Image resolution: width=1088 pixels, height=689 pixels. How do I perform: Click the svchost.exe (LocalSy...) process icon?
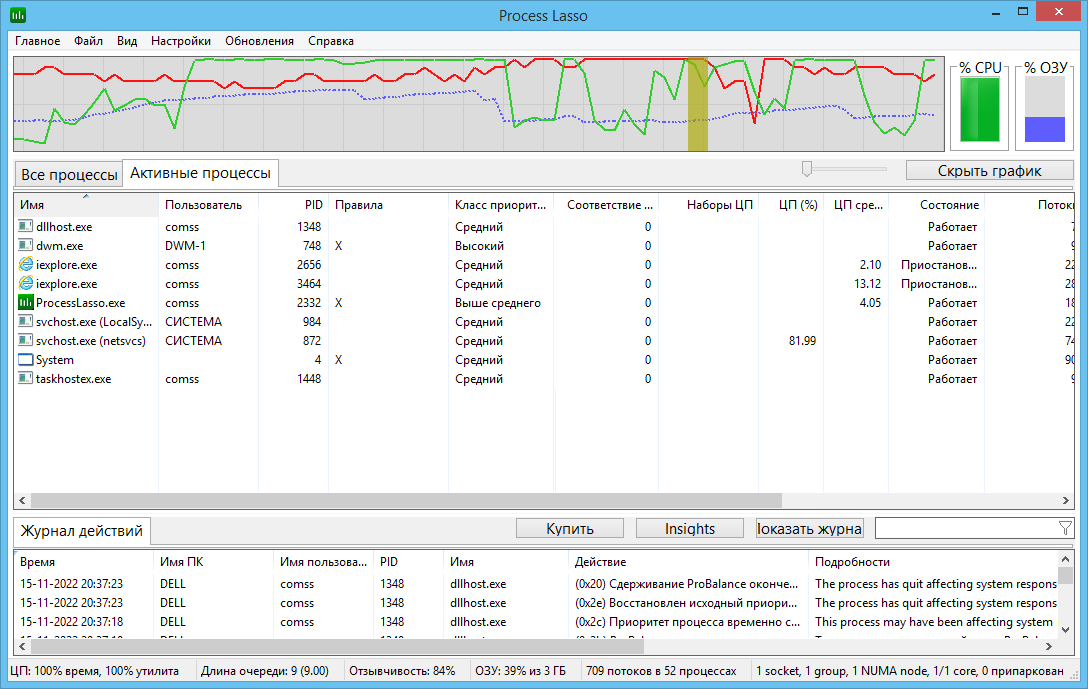26,321
